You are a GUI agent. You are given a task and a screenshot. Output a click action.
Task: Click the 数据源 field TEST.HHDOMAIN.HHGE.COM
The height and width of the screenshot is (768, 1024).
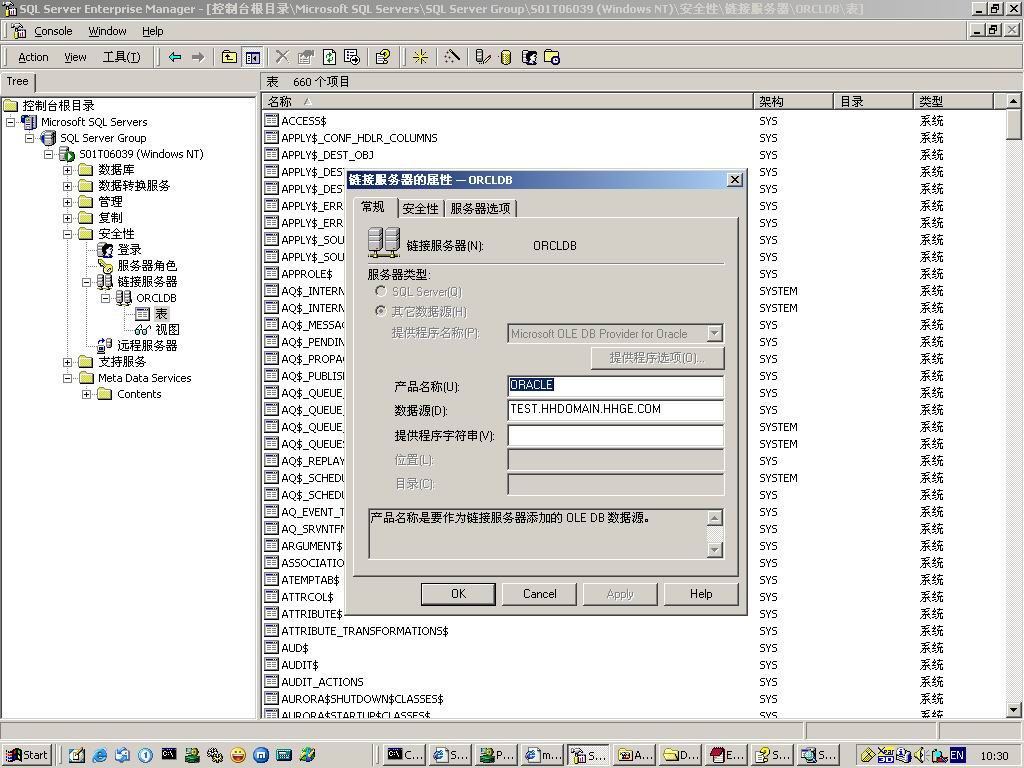click(x=615, y=409)
